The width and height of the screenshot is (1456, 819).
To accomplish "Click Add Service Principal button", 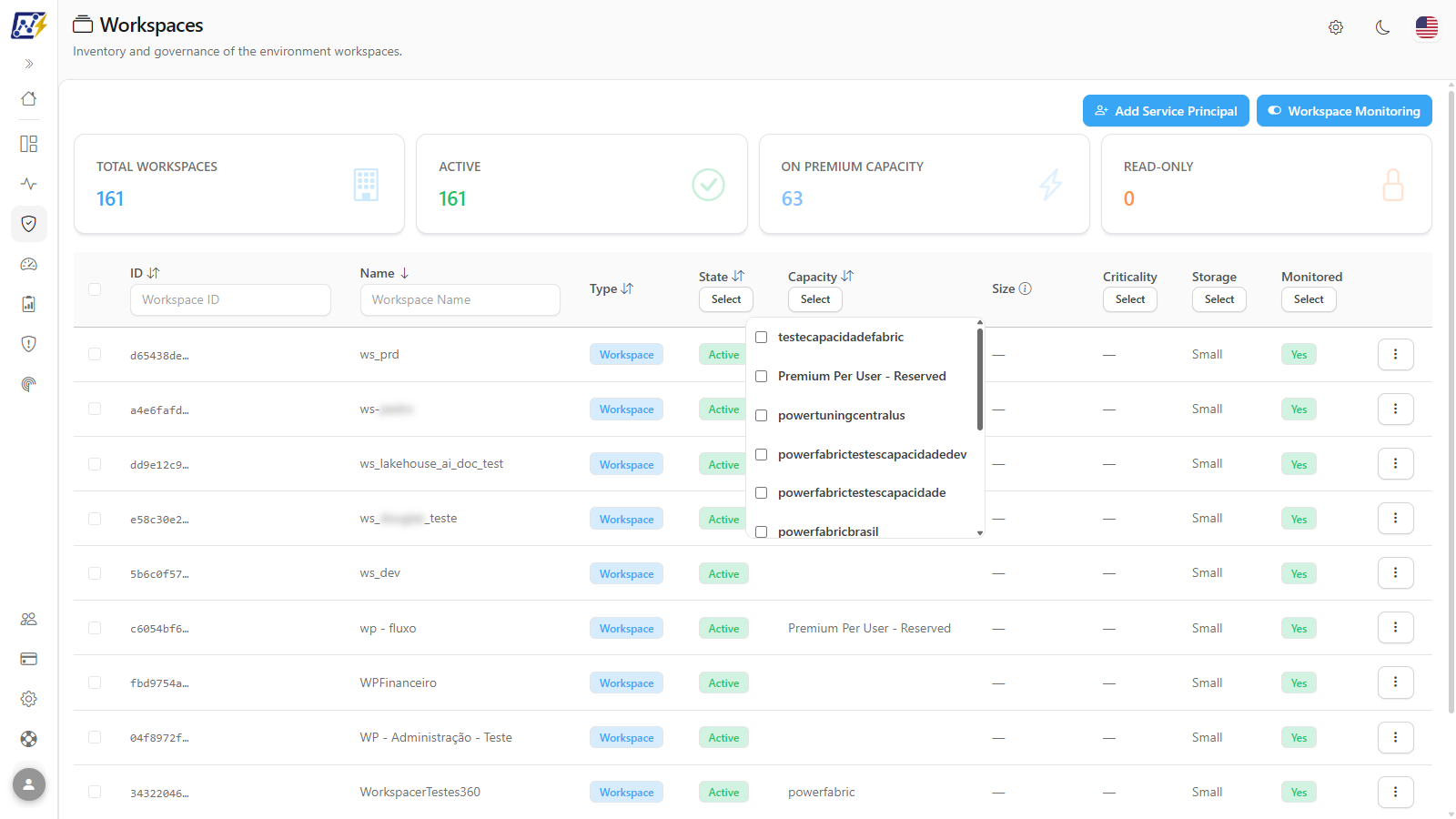I will pos(1166,111).
